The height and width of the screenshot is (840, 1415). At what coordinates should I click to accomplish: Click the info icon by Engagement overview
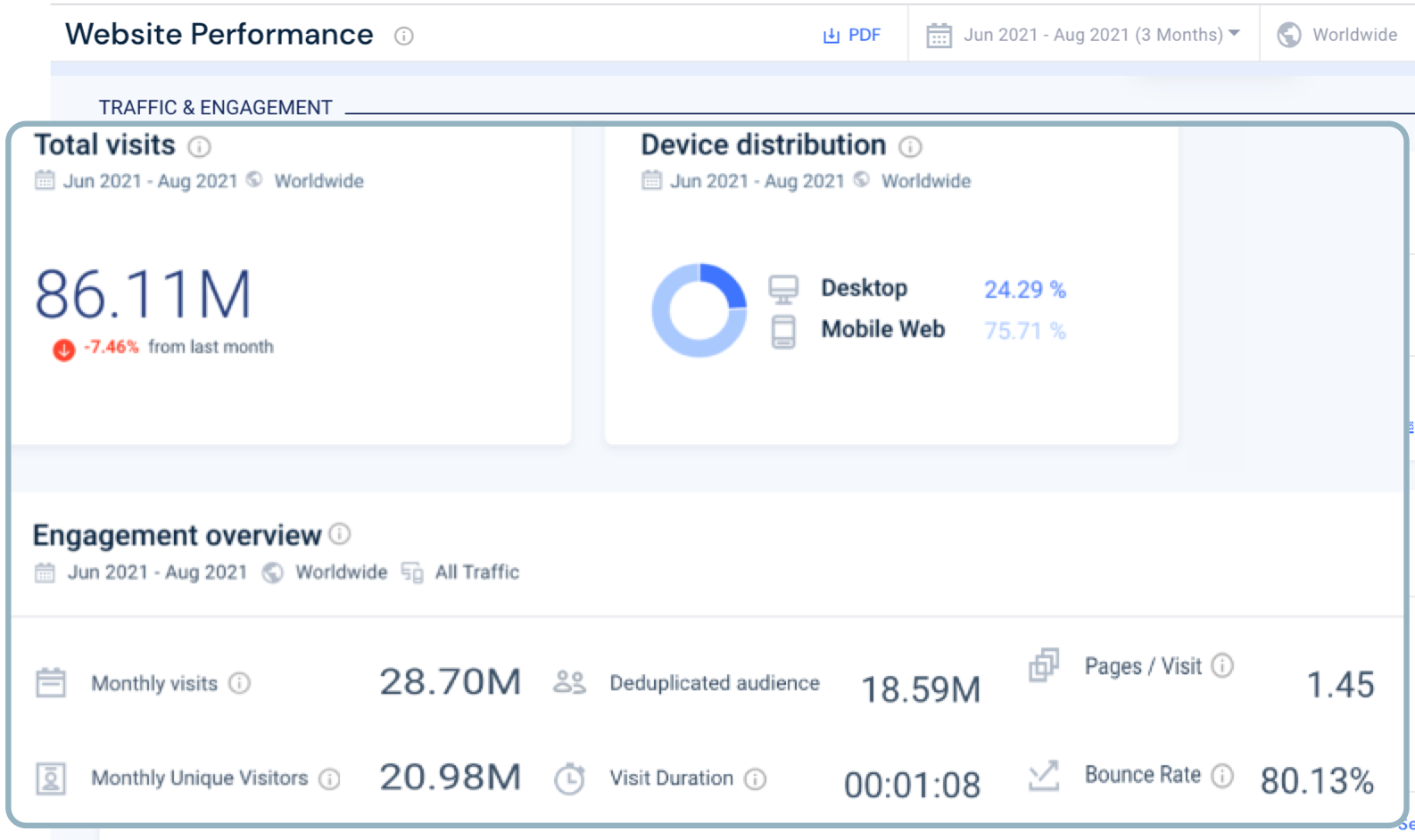click(340, 533)
